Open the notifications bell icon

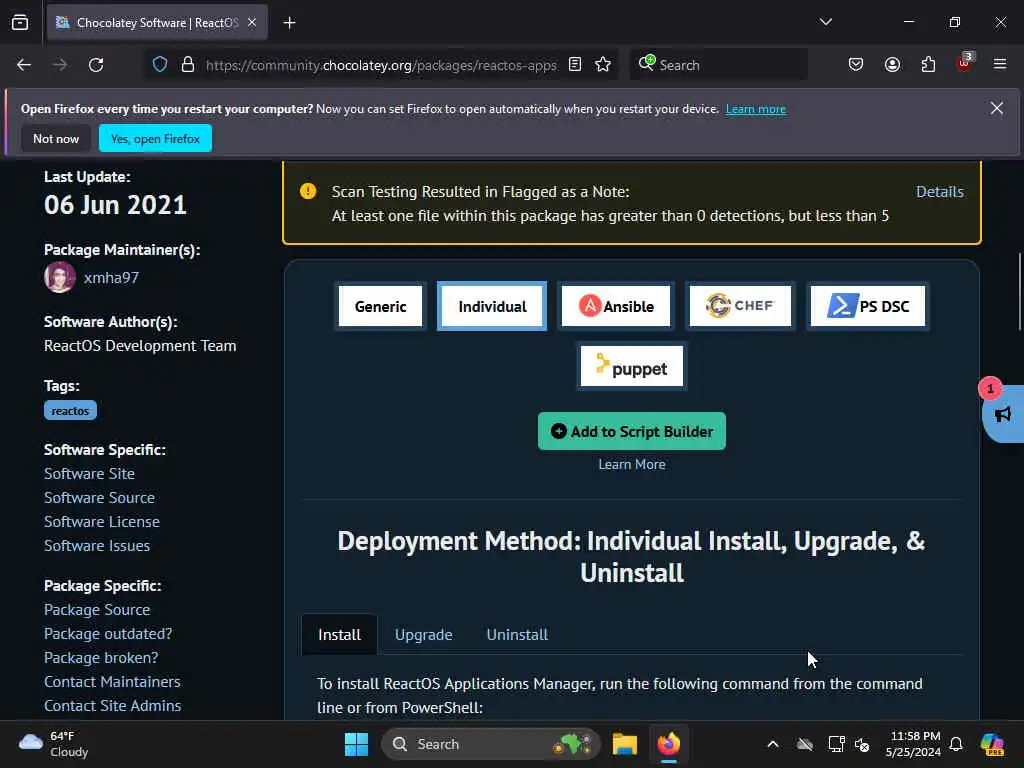(956, 744)
